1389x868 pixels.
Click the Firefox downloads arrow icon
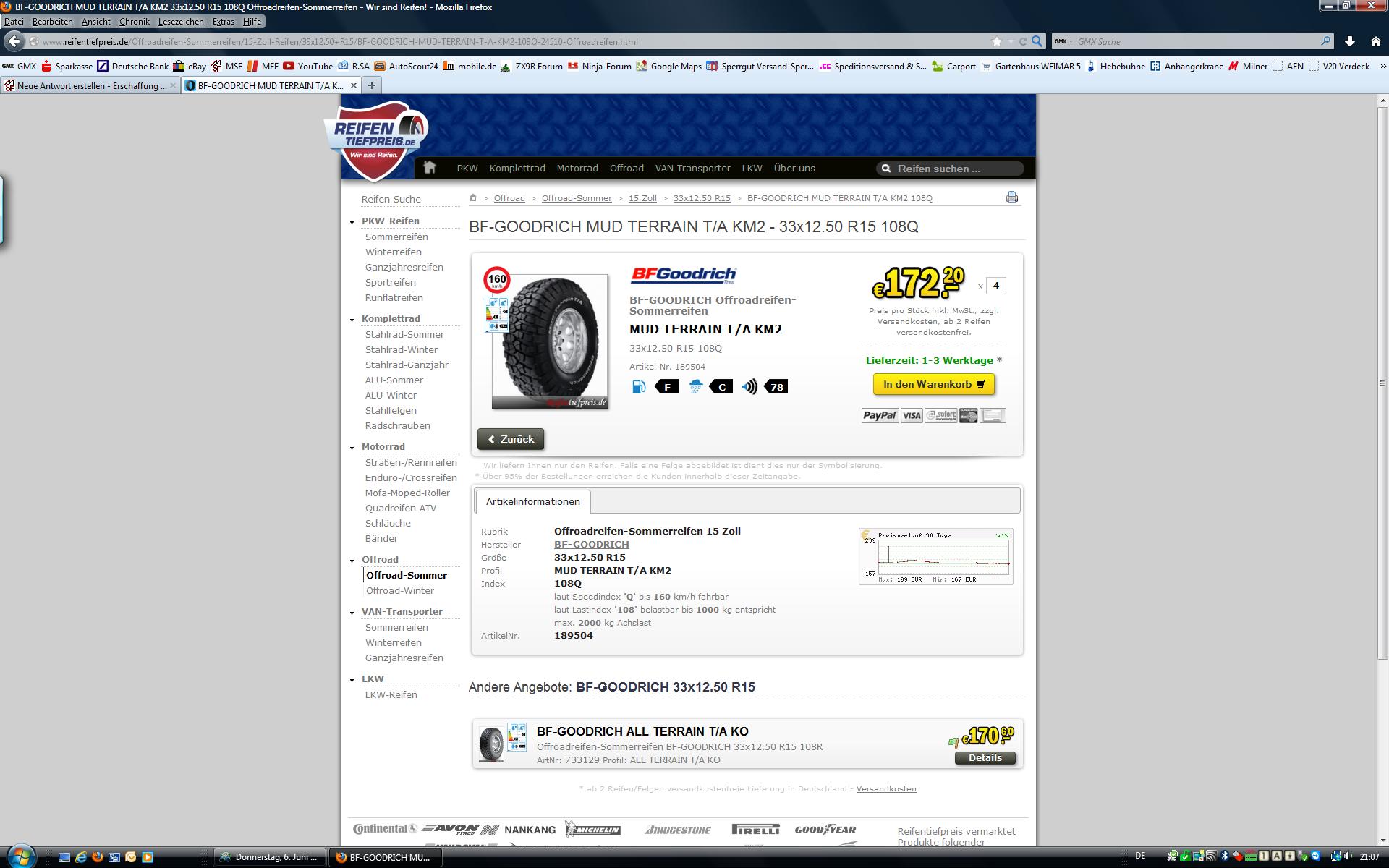(1349, 41)
